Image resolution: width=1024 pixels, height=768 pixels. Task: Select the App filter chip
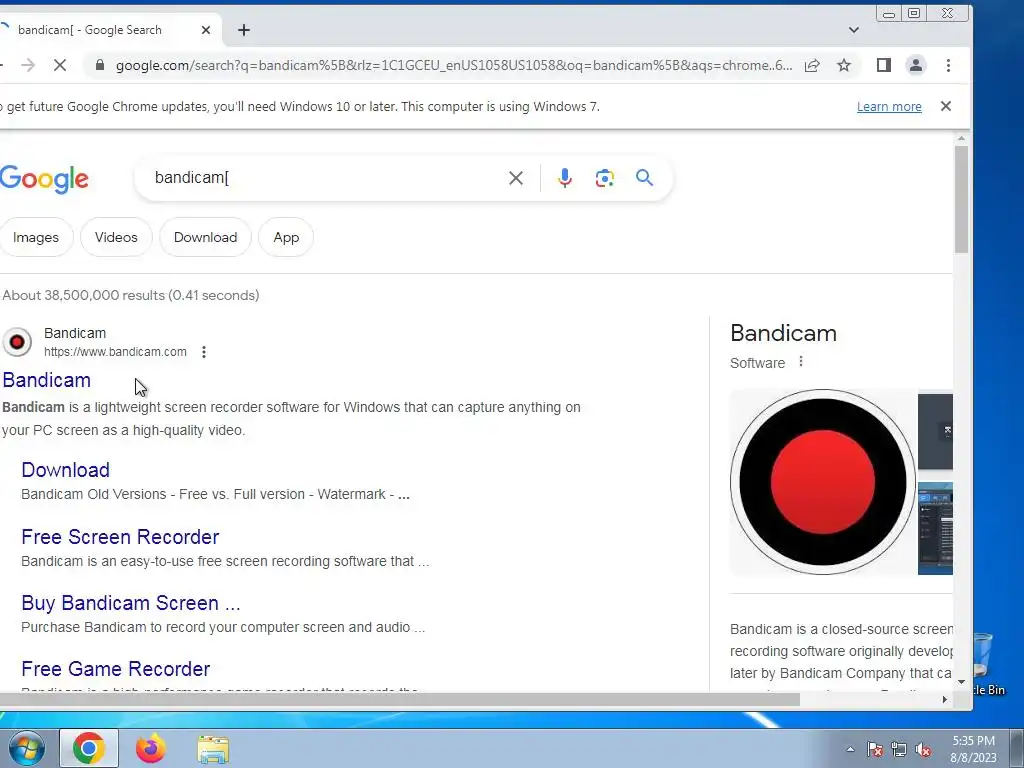coord(286,237)
